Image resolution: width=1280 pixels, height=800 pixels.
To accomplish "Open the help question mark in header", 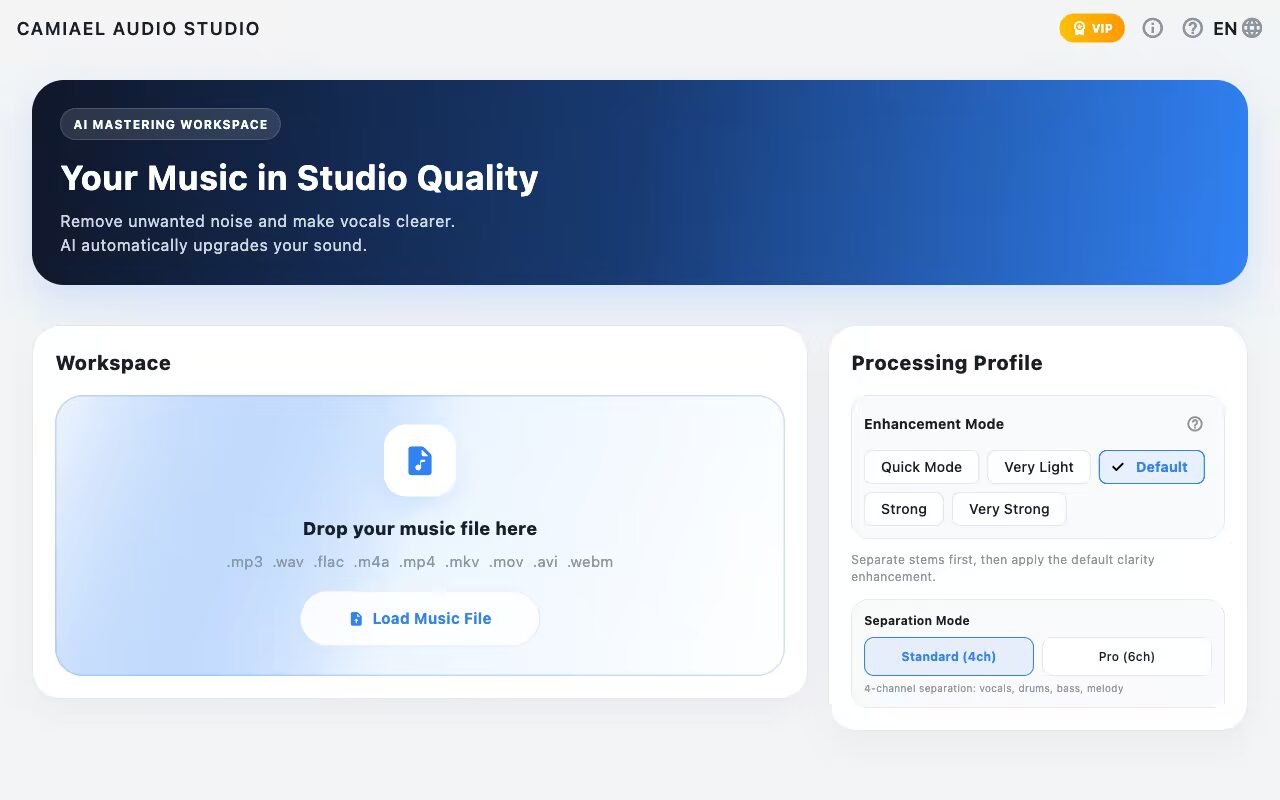I will (1192, 28).
